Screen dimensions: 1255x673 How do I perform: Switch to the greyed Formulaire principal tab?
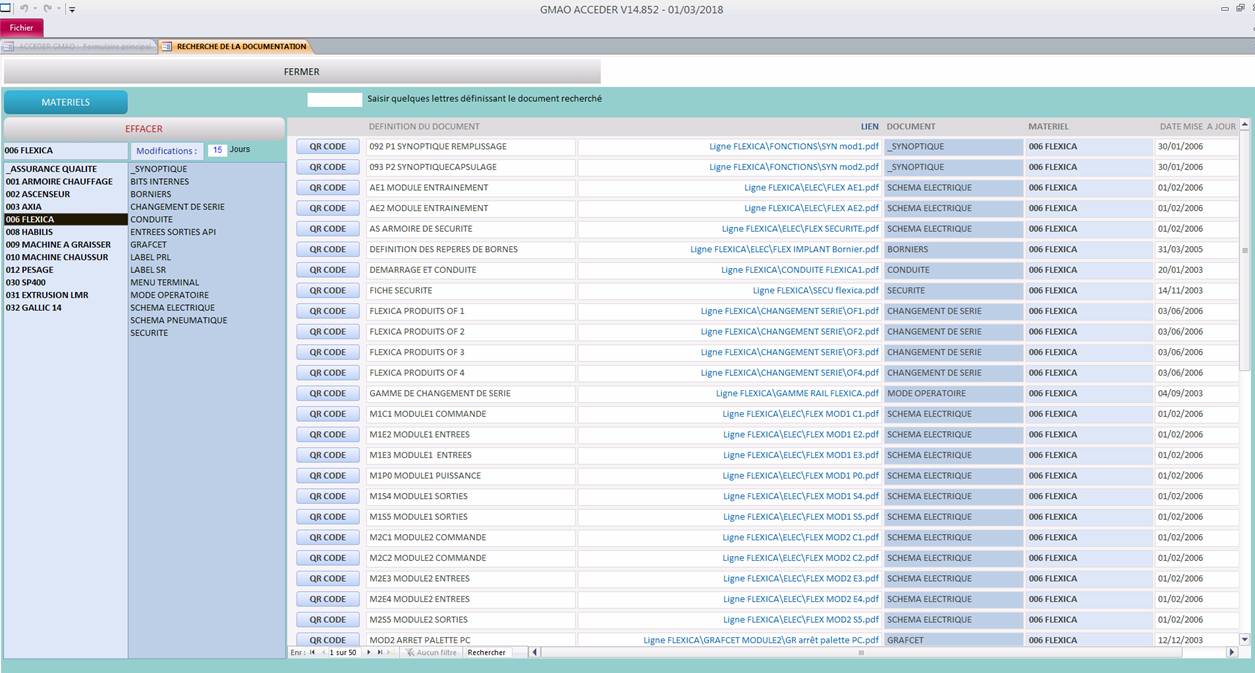click(80, 46)
